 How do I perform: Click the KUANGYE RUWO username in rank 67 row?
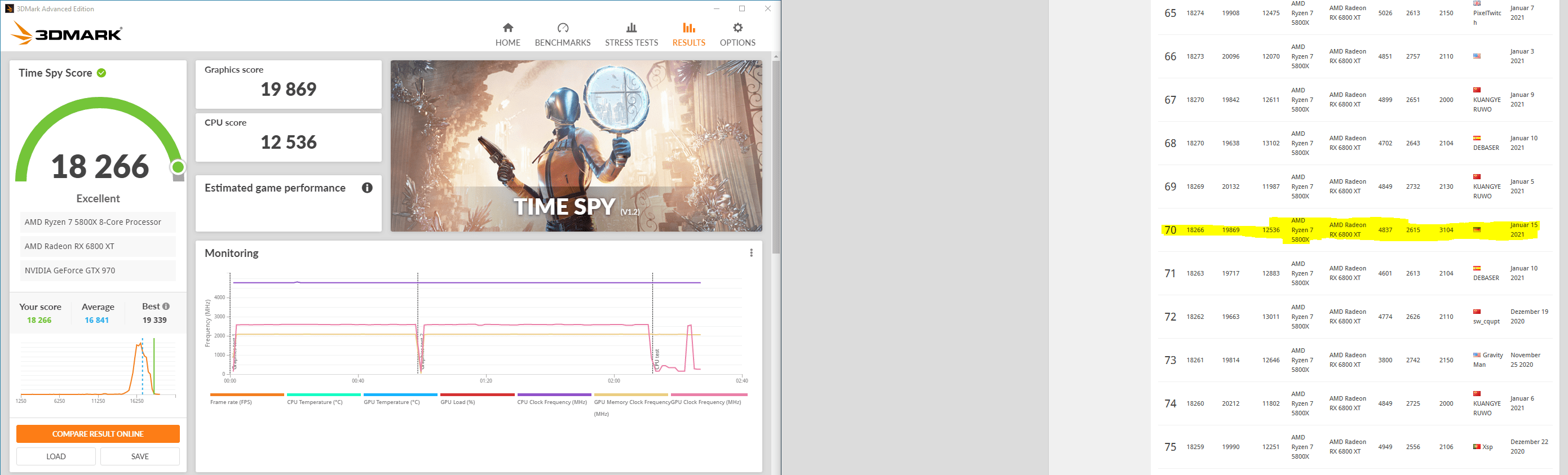coord(1487,105)
